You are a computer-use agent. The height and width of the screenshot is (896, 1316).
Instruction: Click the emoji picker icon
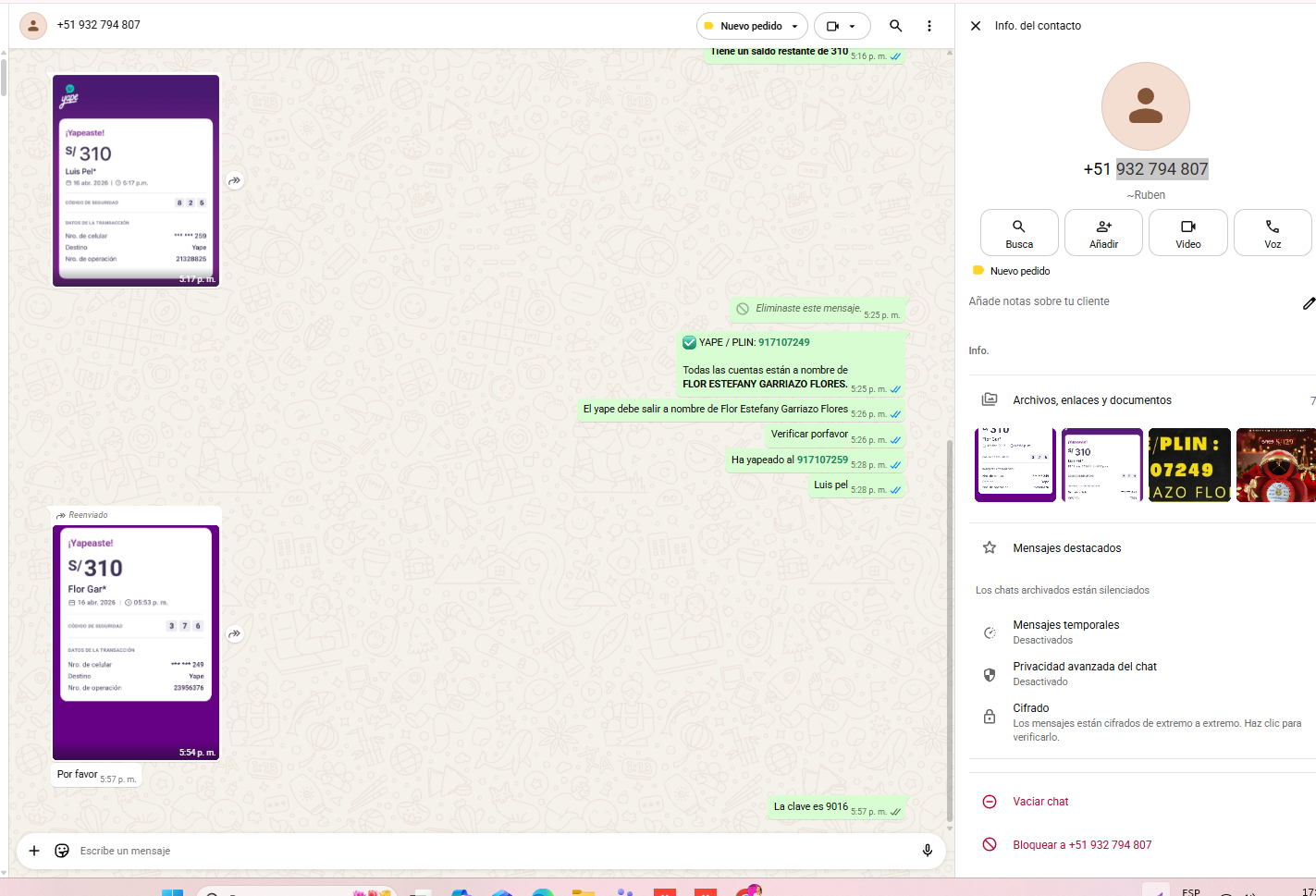click(62, 851)
